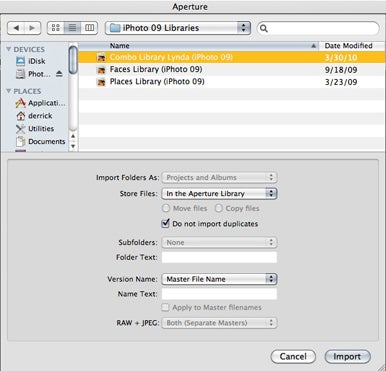386x371 pixels.
Task: Open Utilities in the sidebar
Action: coord(35,129)
